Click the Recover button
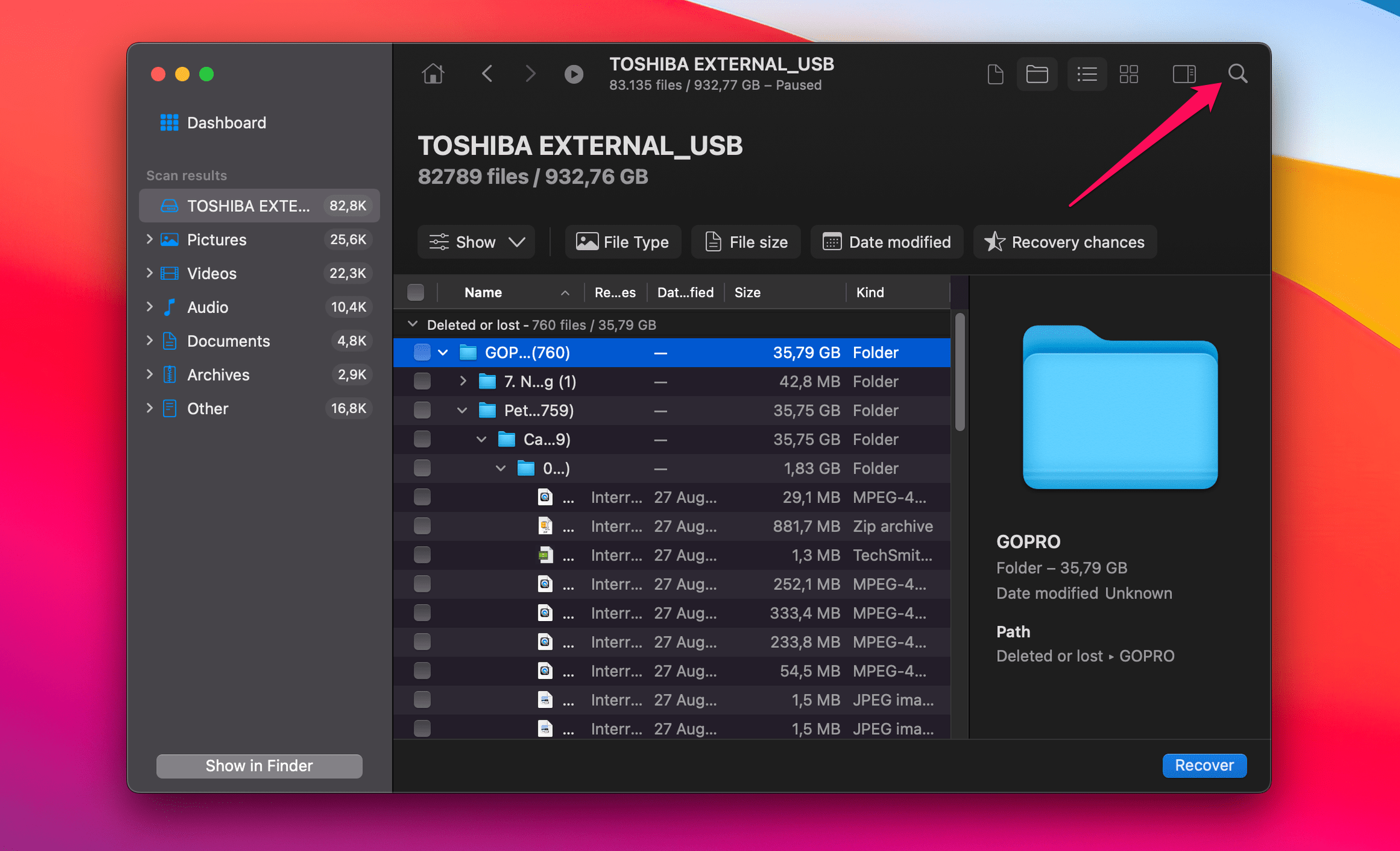This screenshot has width=1400, height=851. tap(1204, 765)
